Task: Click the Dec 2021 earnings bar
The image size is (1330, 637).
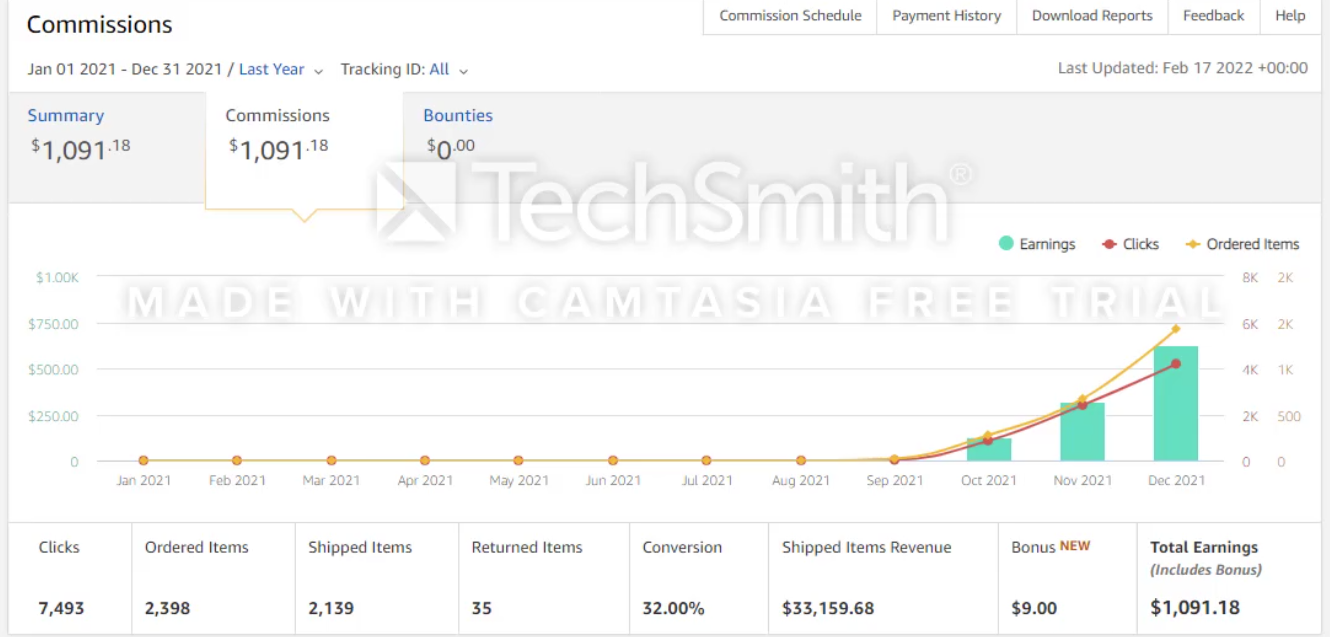Action: [1175, 404]
